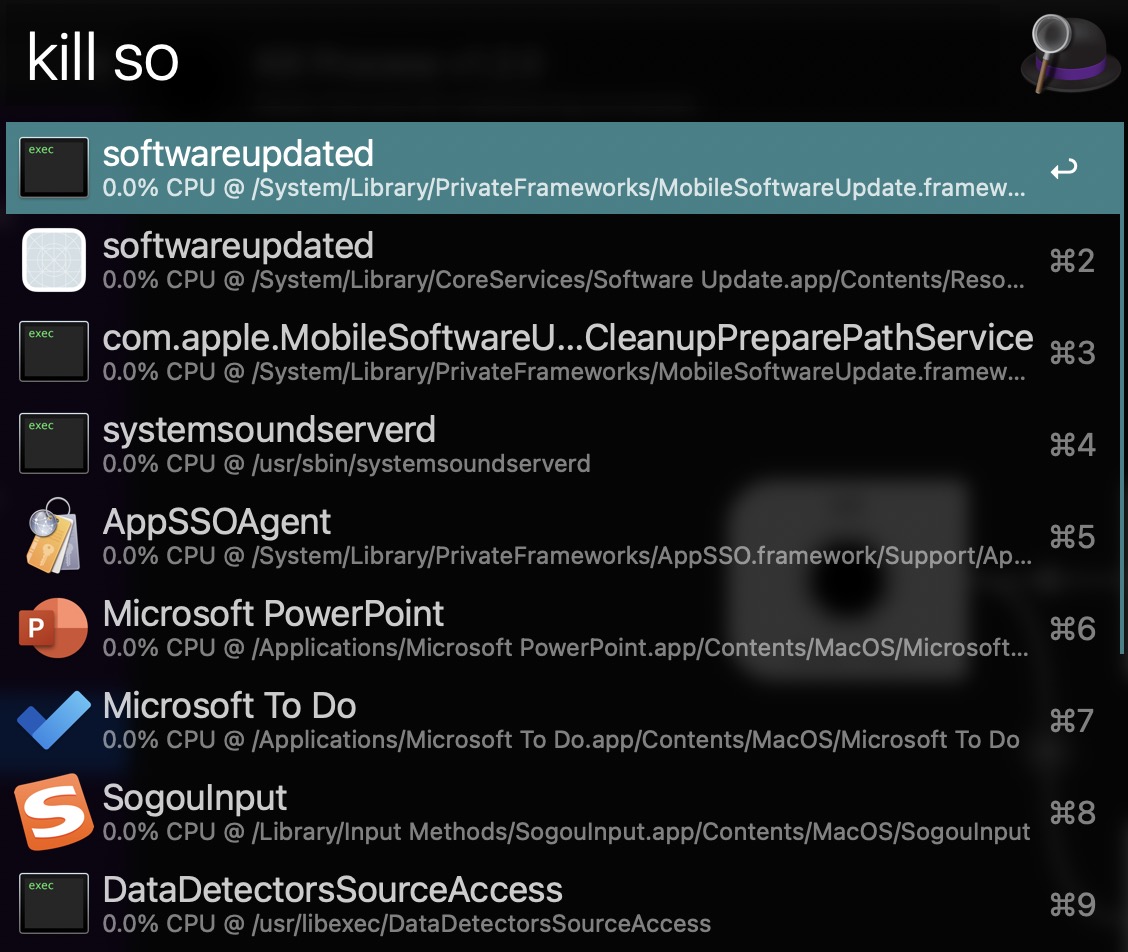Click the exec icon beside systemsoundserverd

[x=54, y=443]
